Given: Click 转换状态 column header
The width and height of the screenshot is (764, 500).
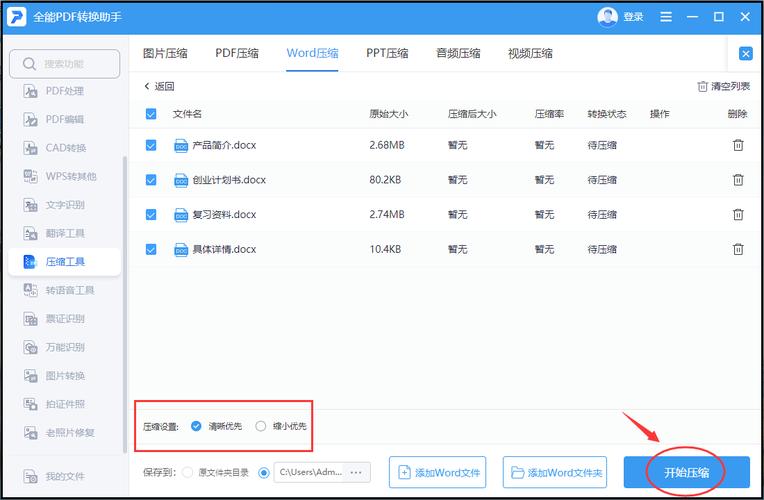Looking at the screenshot, I should 607,114.
